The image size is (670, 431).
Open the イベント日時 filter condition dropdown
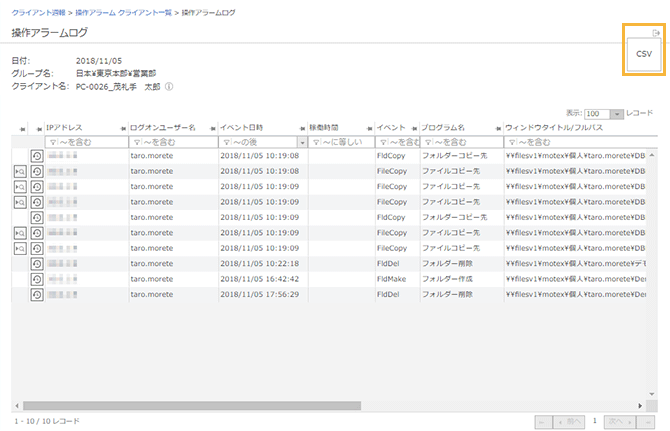[302, 143]
